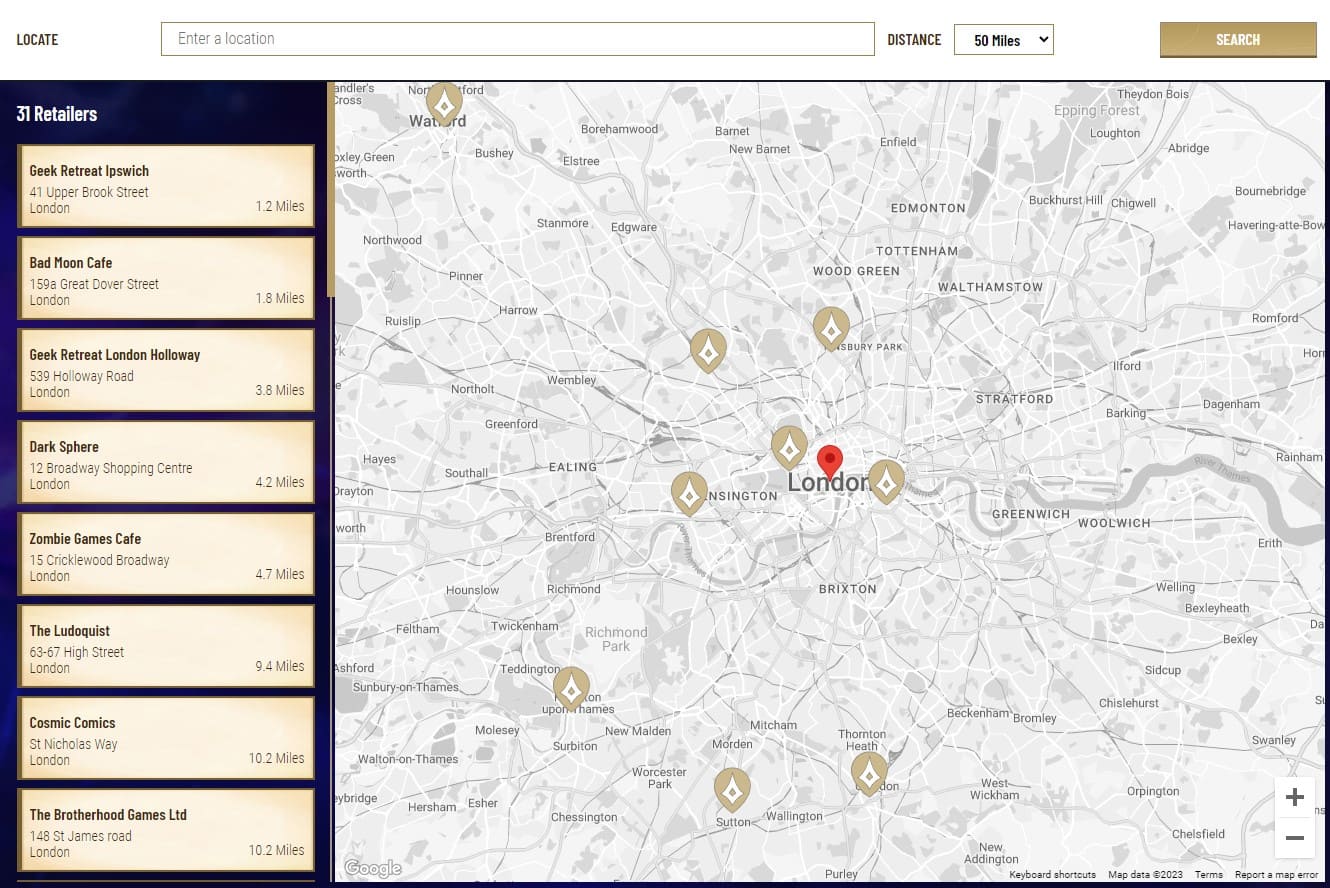Zoom out on the map
This screenshot has height=888, width=1330.
coord(1295,838)
